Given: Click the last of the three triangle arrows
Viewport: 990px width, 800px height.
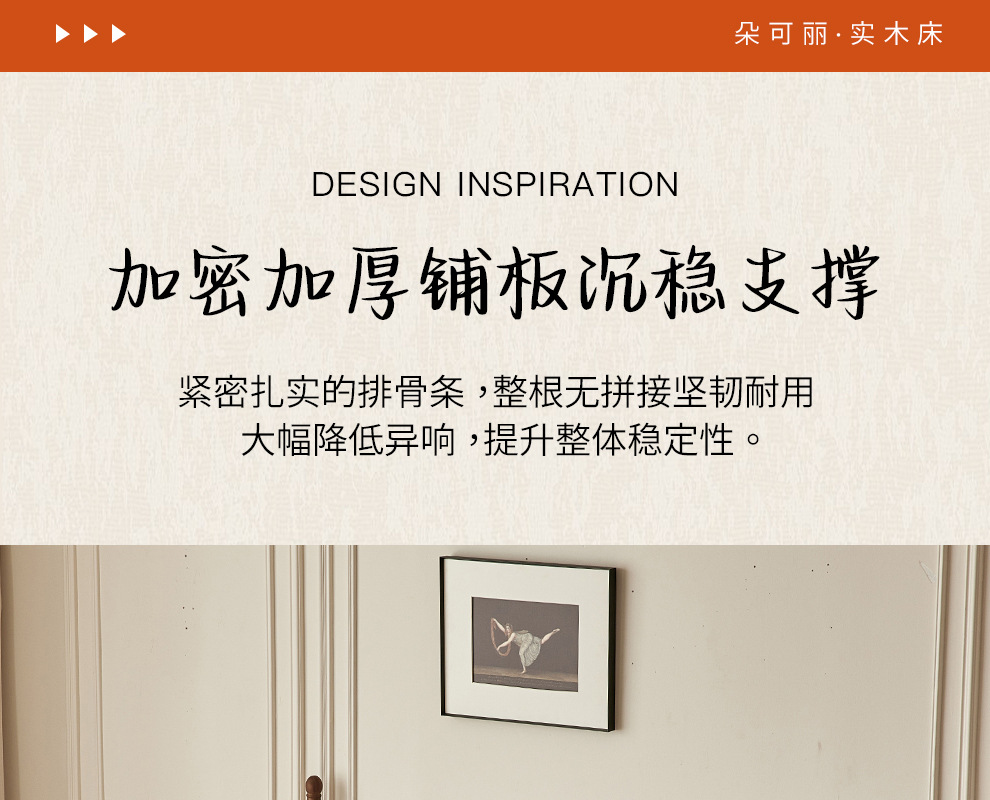Looking at the screenshot, I should coord(118,33).
